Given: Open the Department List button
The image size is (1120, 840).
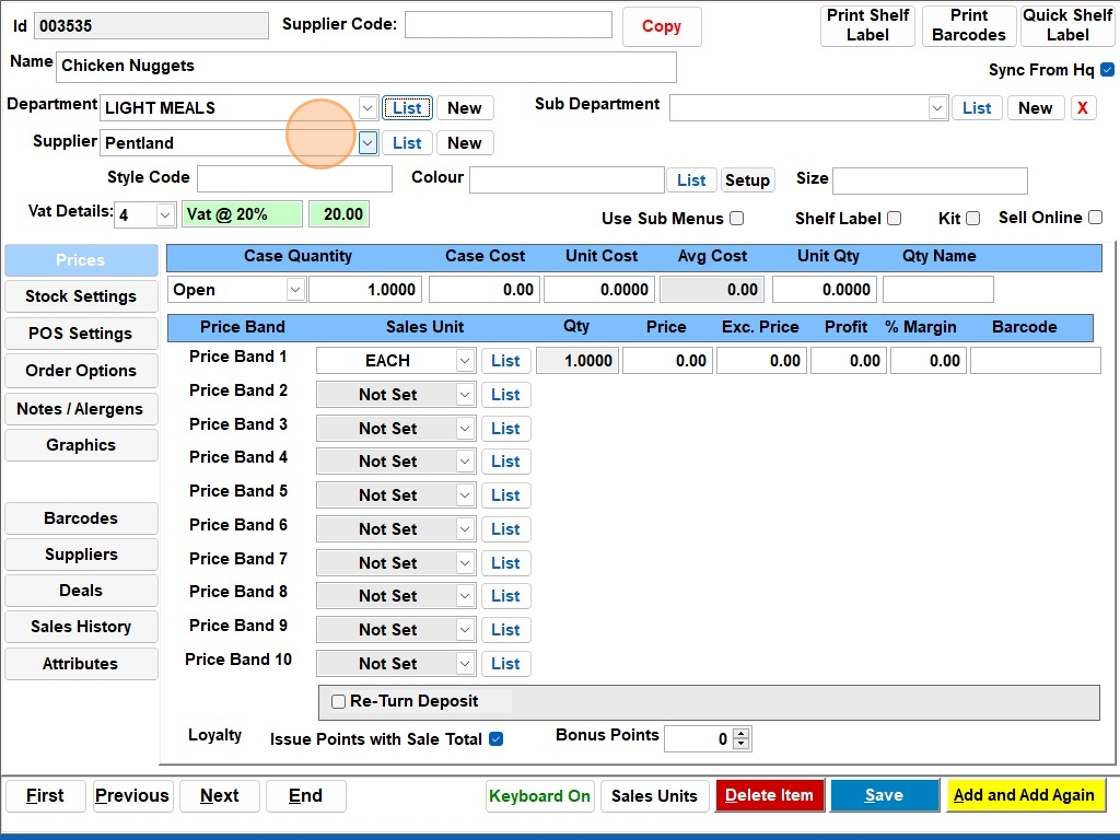Looking at the screenshot, I should [407, 108].
